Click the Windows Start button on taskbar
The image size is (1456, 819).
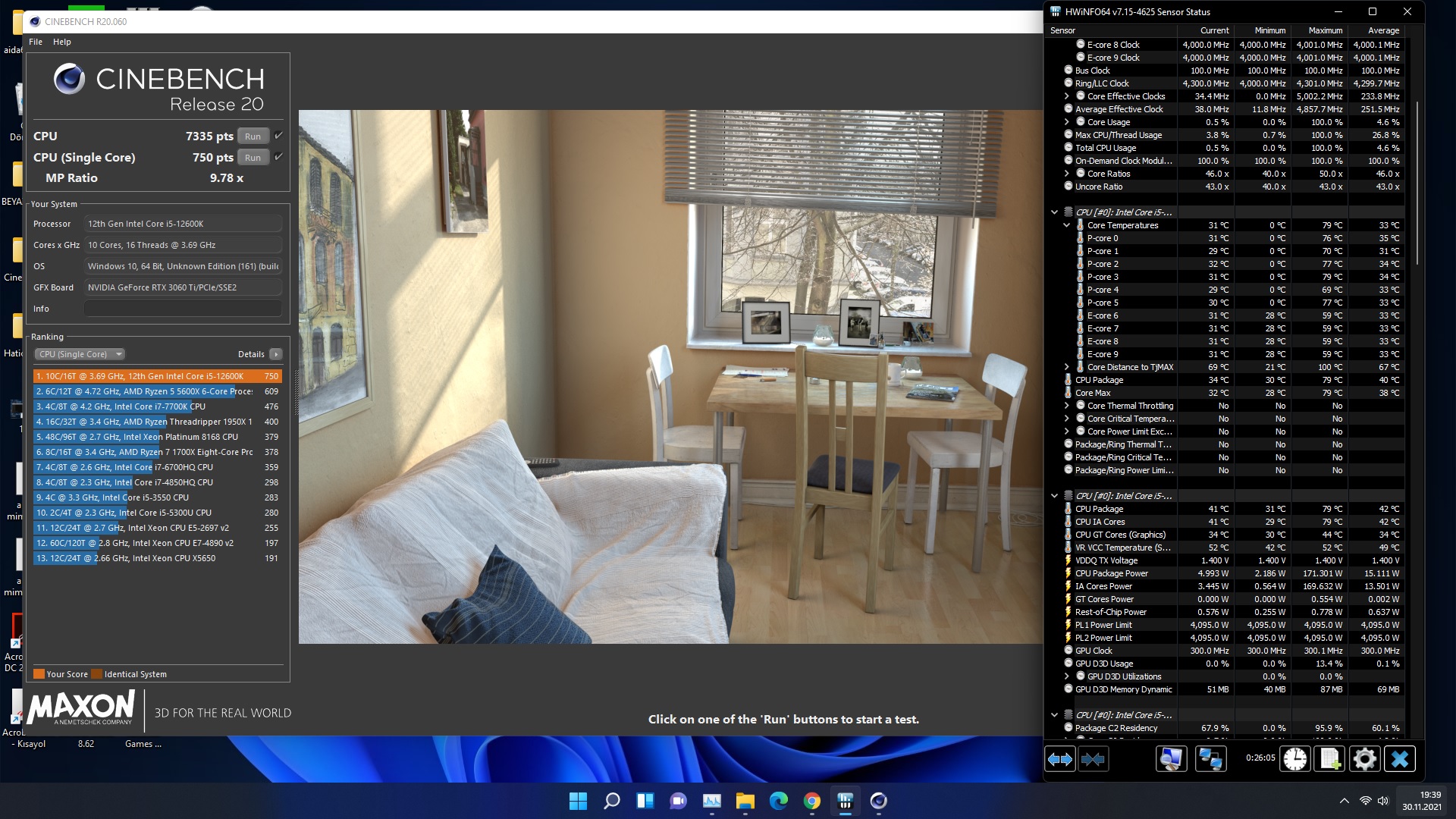578,801
